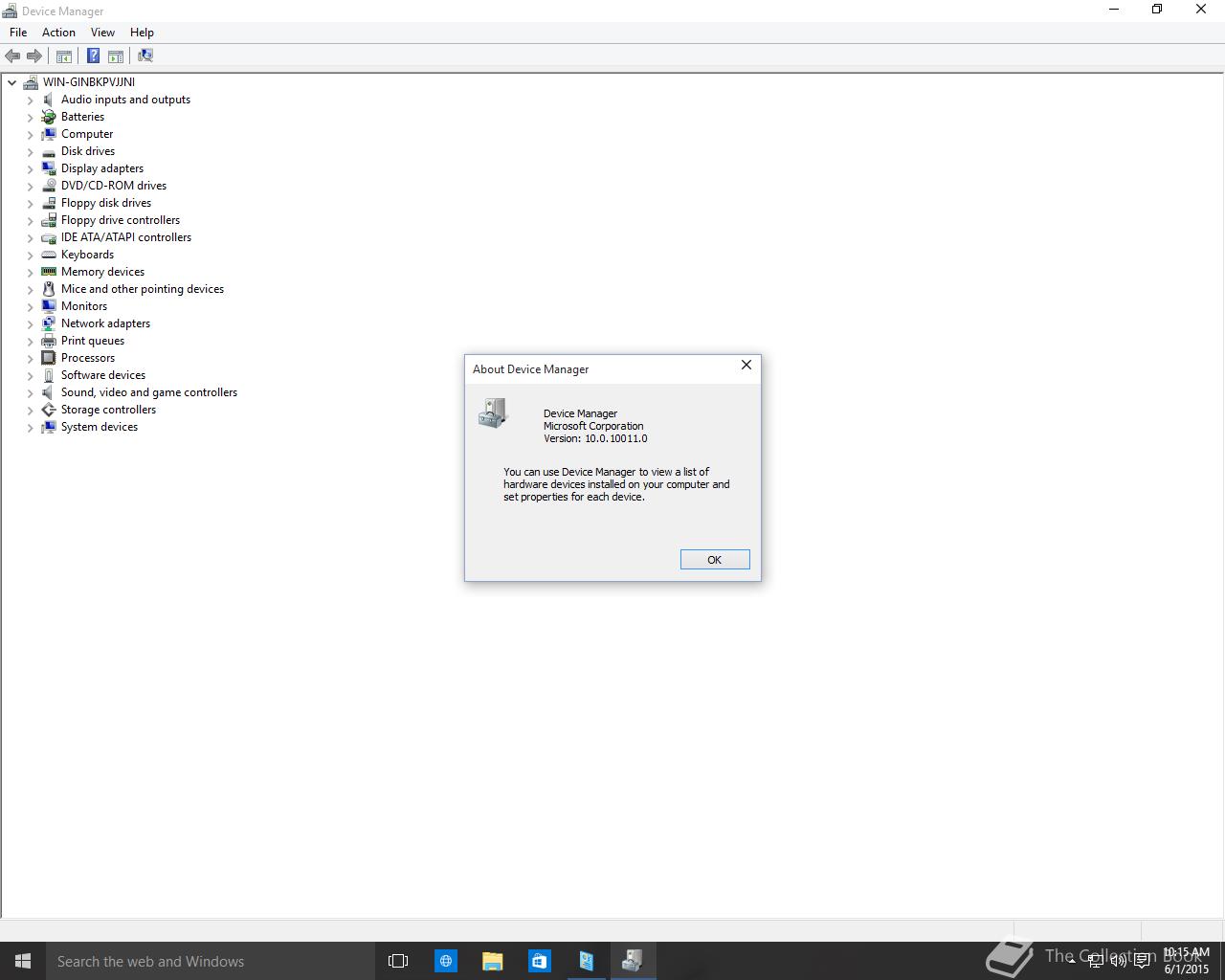This screenshot has width=1225, height=980.
Task: Open File Explorer from the taskbar
Action: click(493, 961)
